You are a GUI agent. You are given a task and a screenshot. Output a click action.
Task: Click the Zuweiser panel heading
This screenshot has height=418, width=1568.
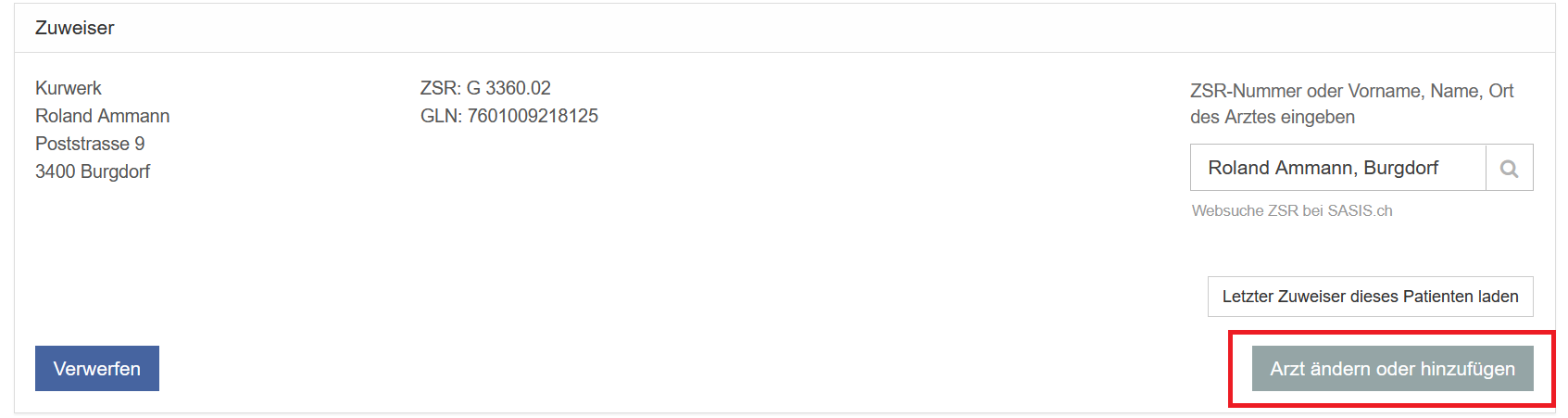click(x=75, y=28)
